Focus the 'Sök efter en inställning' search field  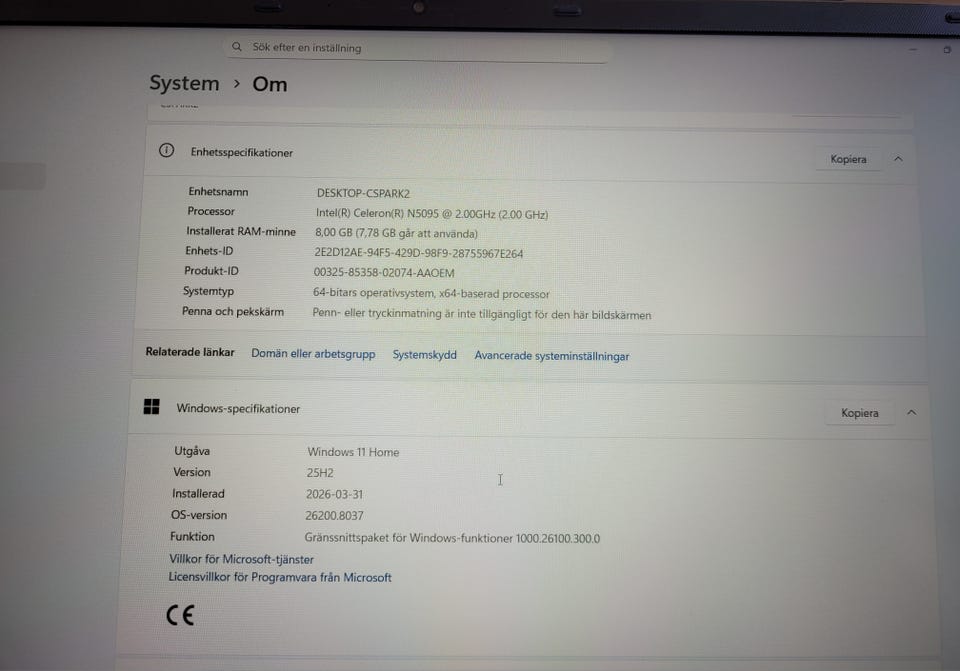coord(419,48)
